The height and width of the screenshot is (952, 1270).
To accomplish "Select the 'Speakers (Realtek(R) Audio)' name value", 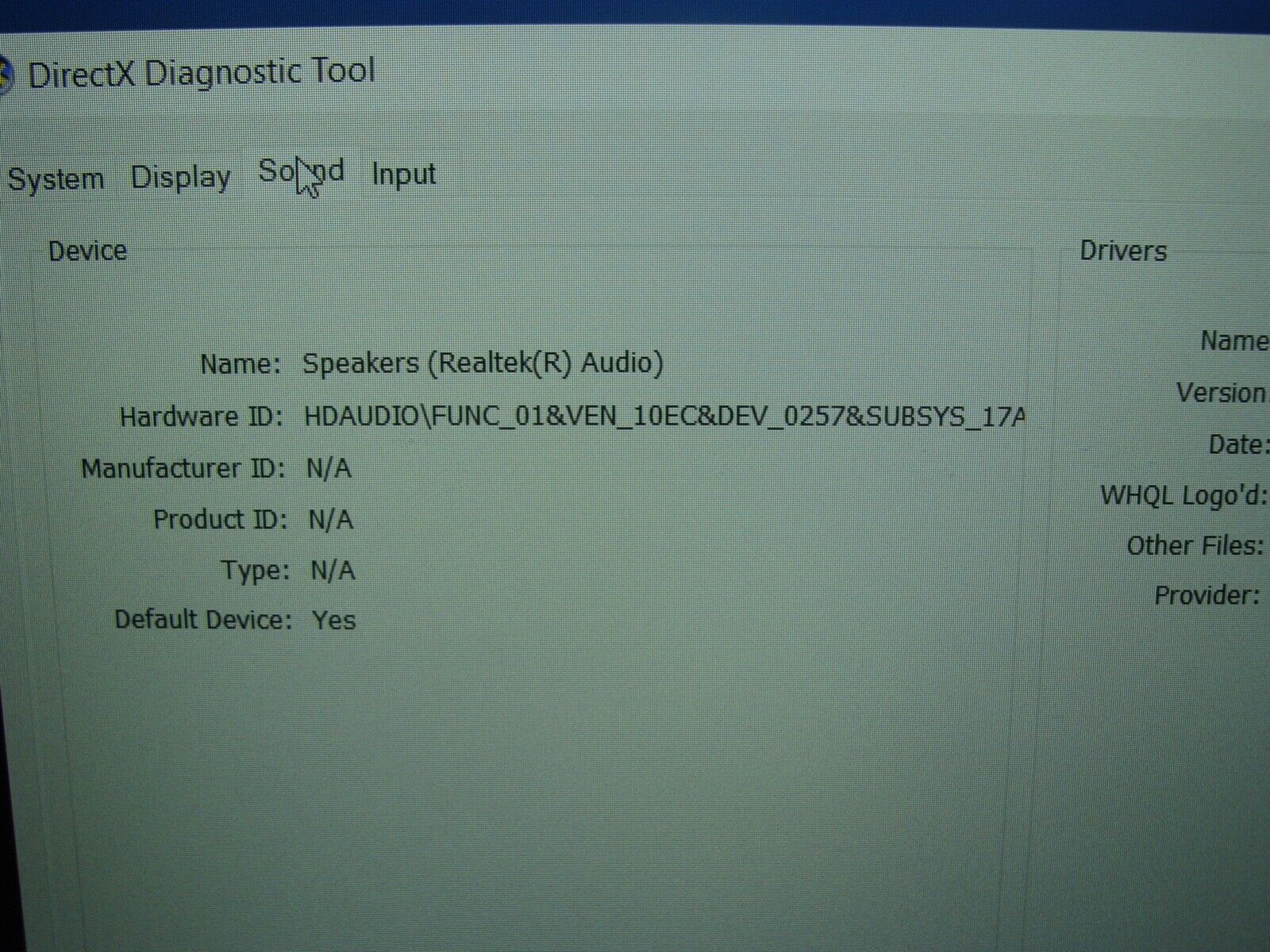I will [483, 363].
